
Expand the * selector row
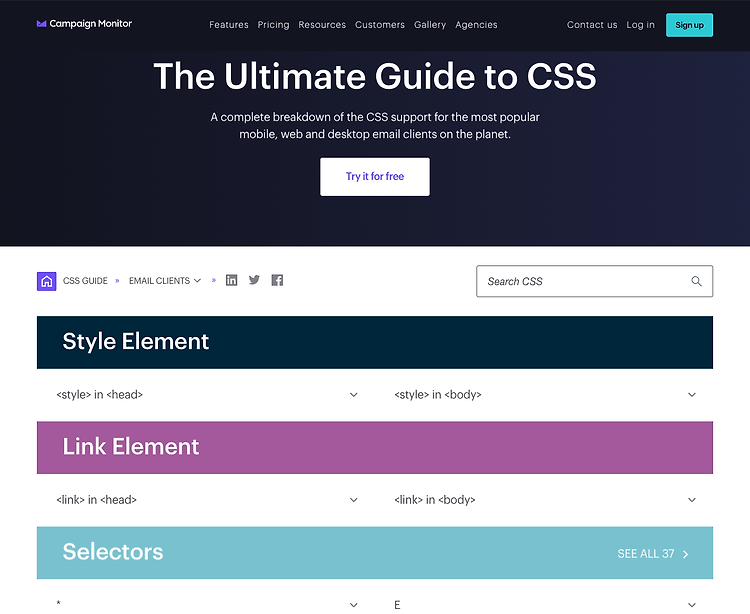(207, 604)
